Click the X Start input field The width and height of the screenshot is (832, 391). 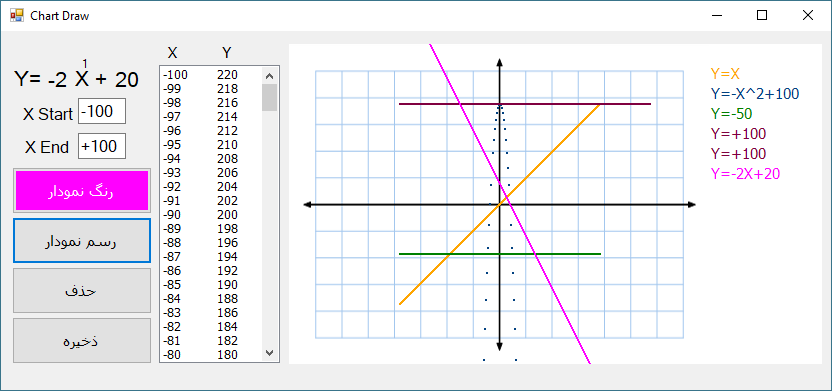coord(102,111)
